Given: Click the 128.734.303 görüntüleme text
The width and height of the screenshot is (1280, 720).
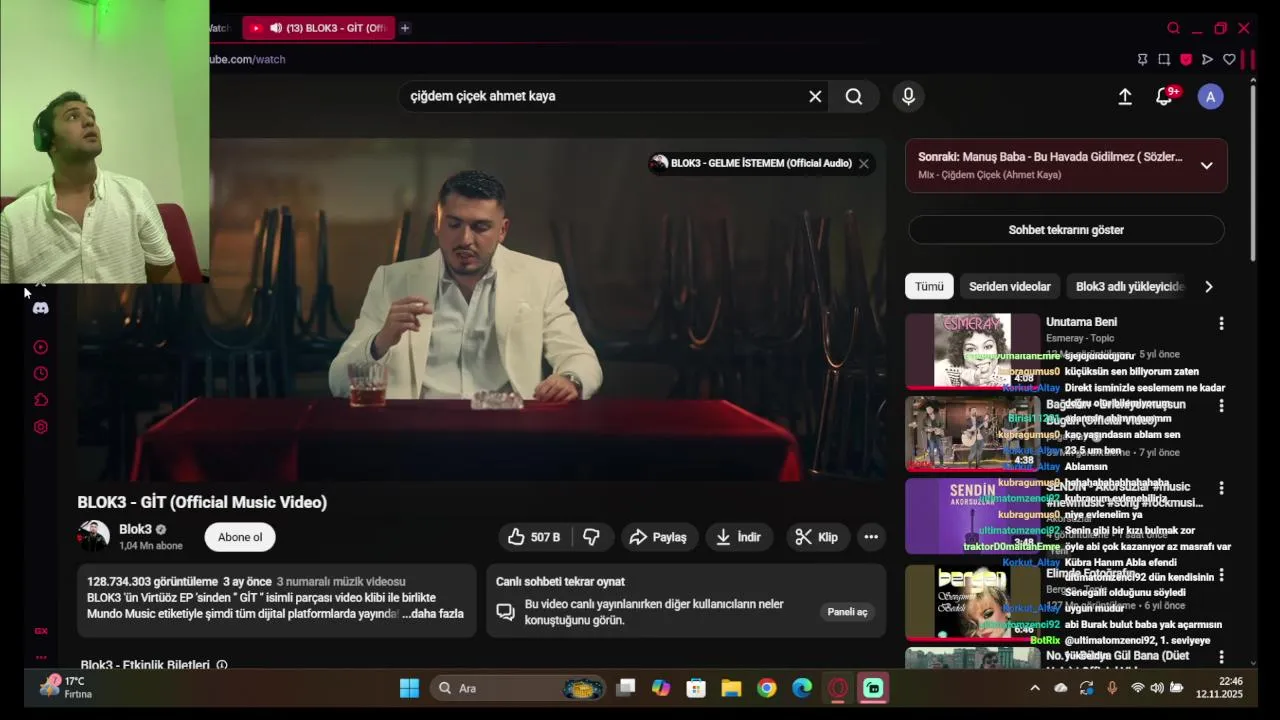Looking at the screenshot, I should point(152,581).
